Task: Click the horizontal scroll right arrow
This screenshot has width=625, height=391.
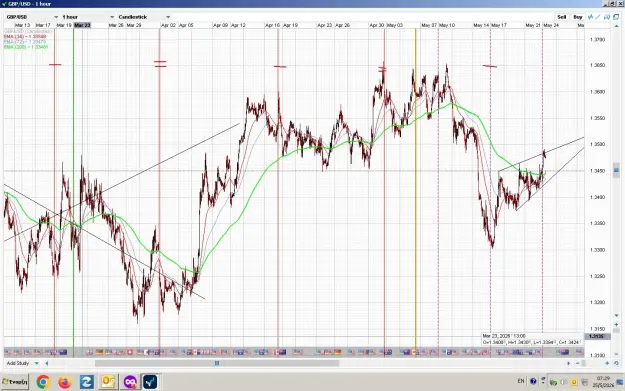Action: [x=569, y=363]
